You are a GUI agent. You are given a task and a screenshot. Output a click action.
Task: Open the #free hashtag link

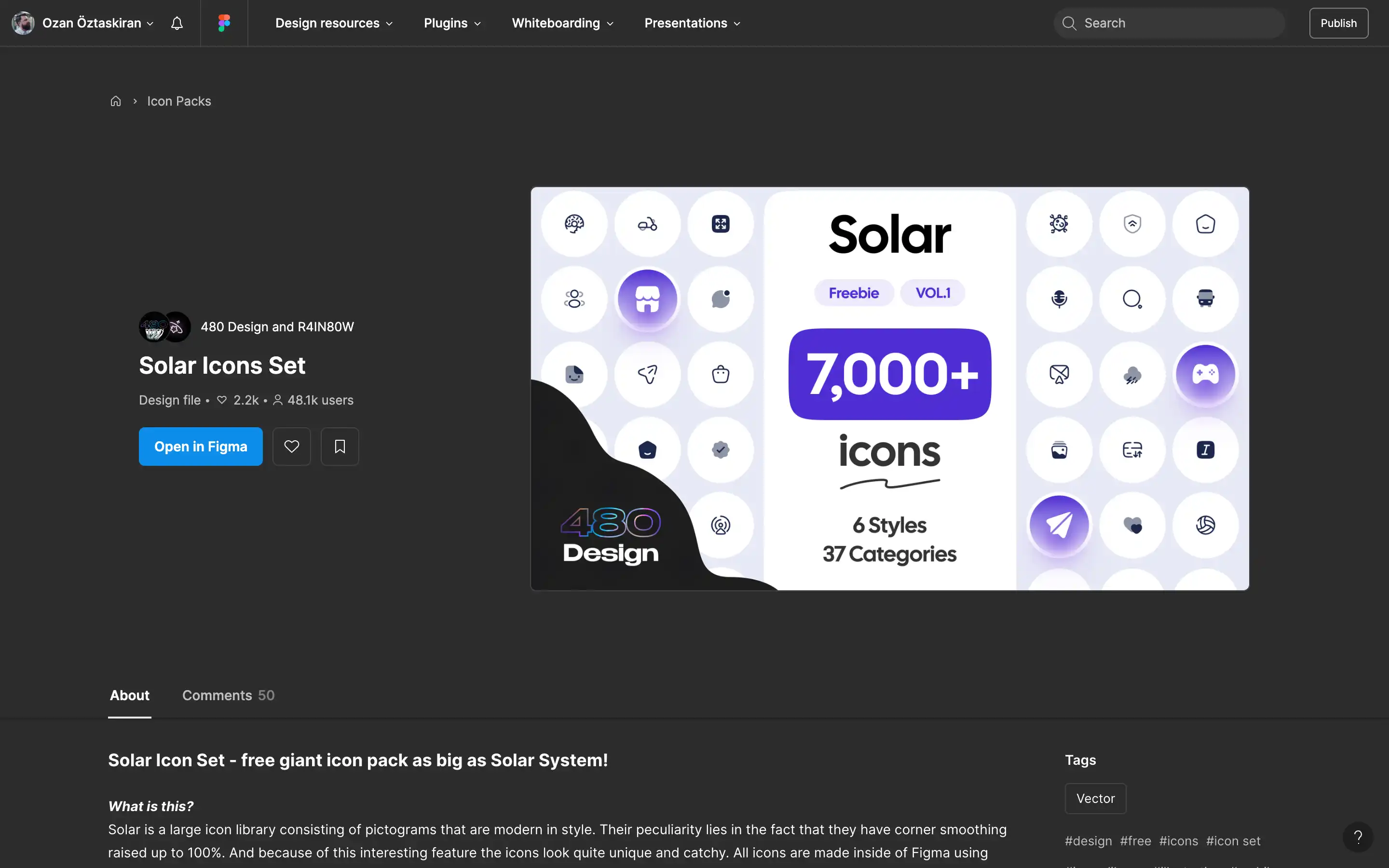(x=1135, y=841)
